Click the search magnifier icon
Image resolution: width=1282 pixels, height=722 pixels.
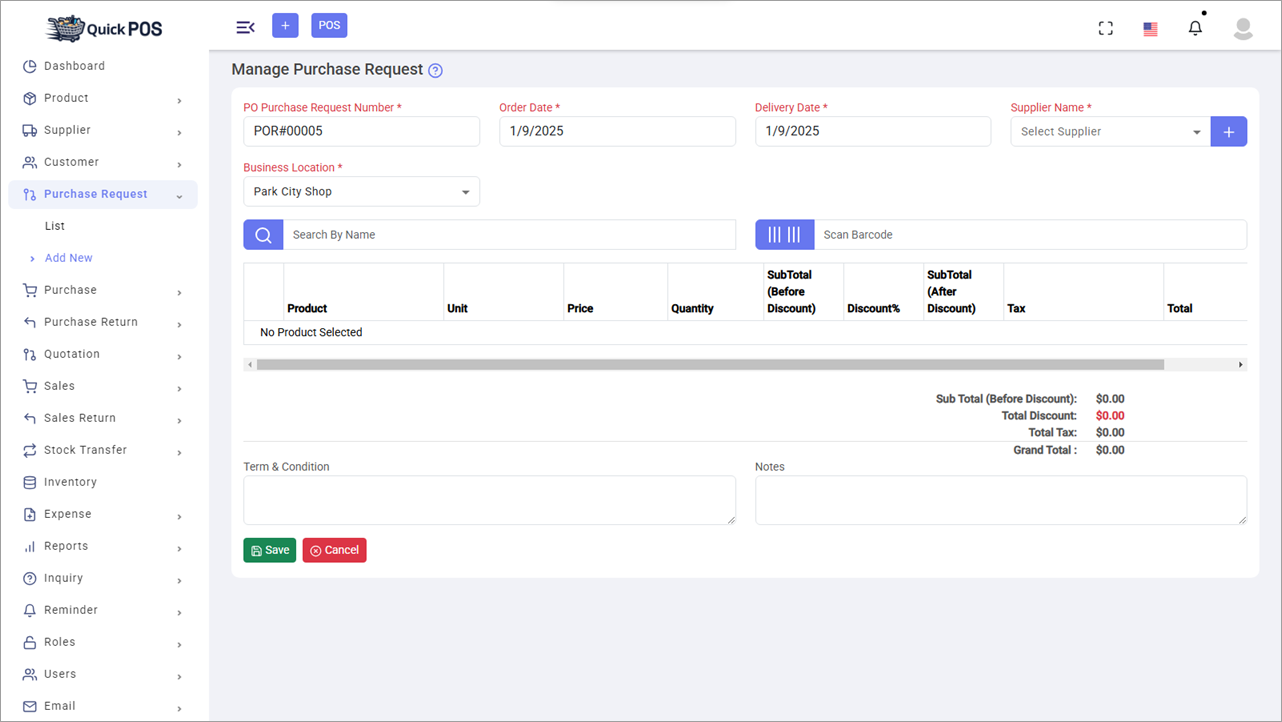coord(262,234)
